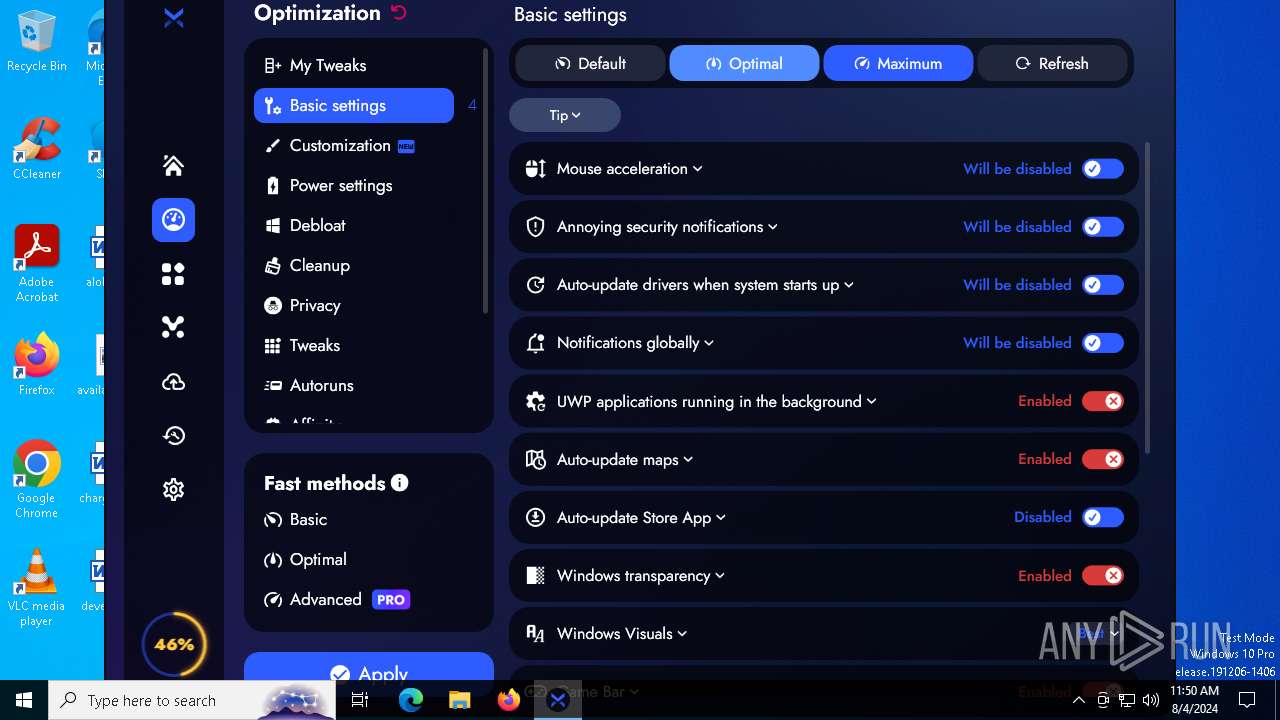1280x720 pixels.
Task: Toggle the Auto-update Store App switch
Action: pos(1103,517)
